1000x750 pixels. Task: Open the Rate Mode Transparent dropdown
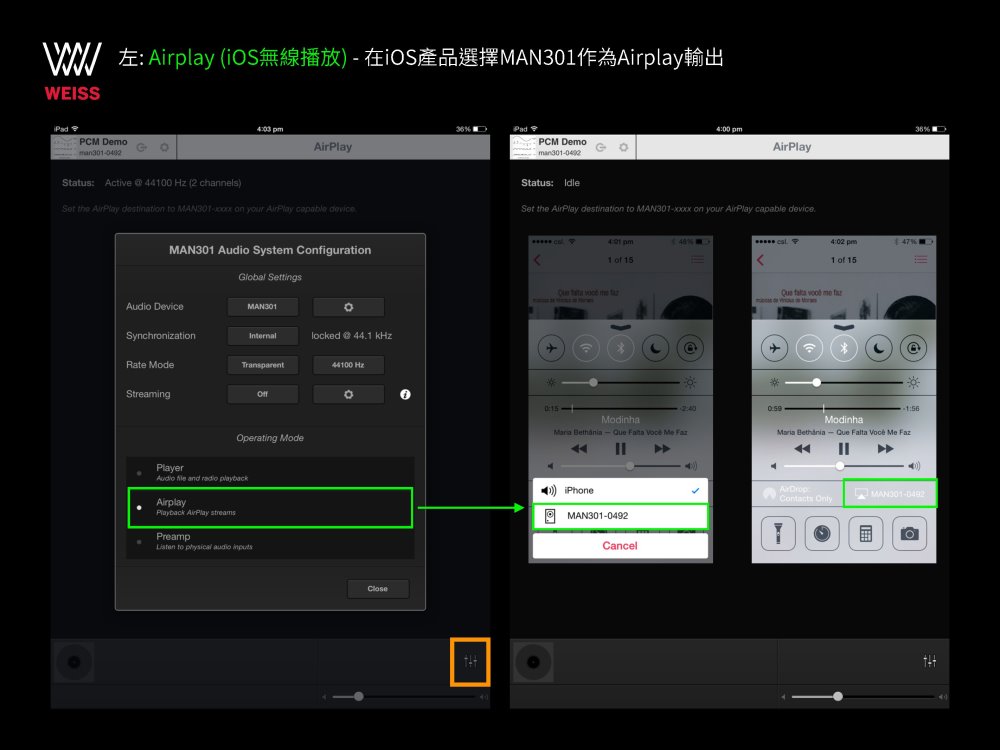263,365
